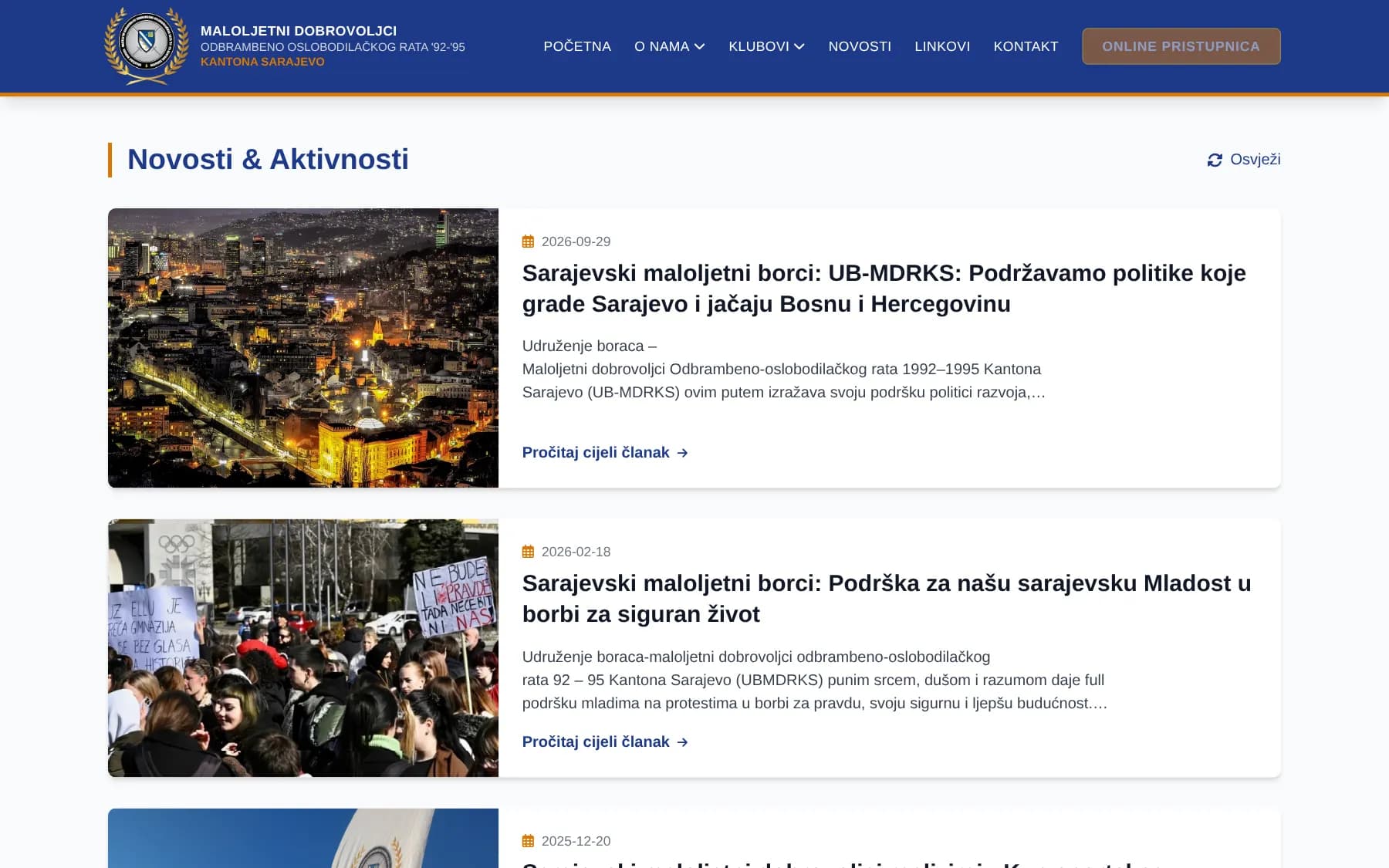The image size is (1389, 868).
Task: Click the excerpt beginning 'Udruženje boraca –'
Action: click(x=784, y=370)
